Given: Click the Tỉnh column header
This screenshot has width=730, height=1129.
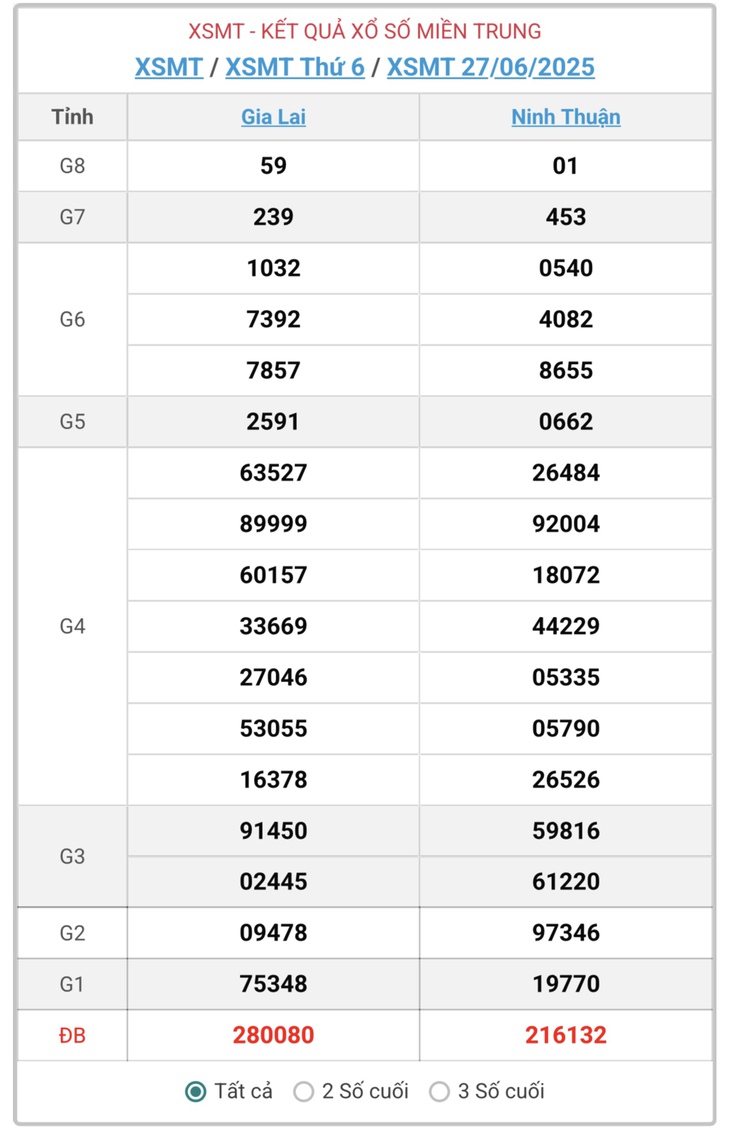Looking at the screenshot, I should [72, 117].
